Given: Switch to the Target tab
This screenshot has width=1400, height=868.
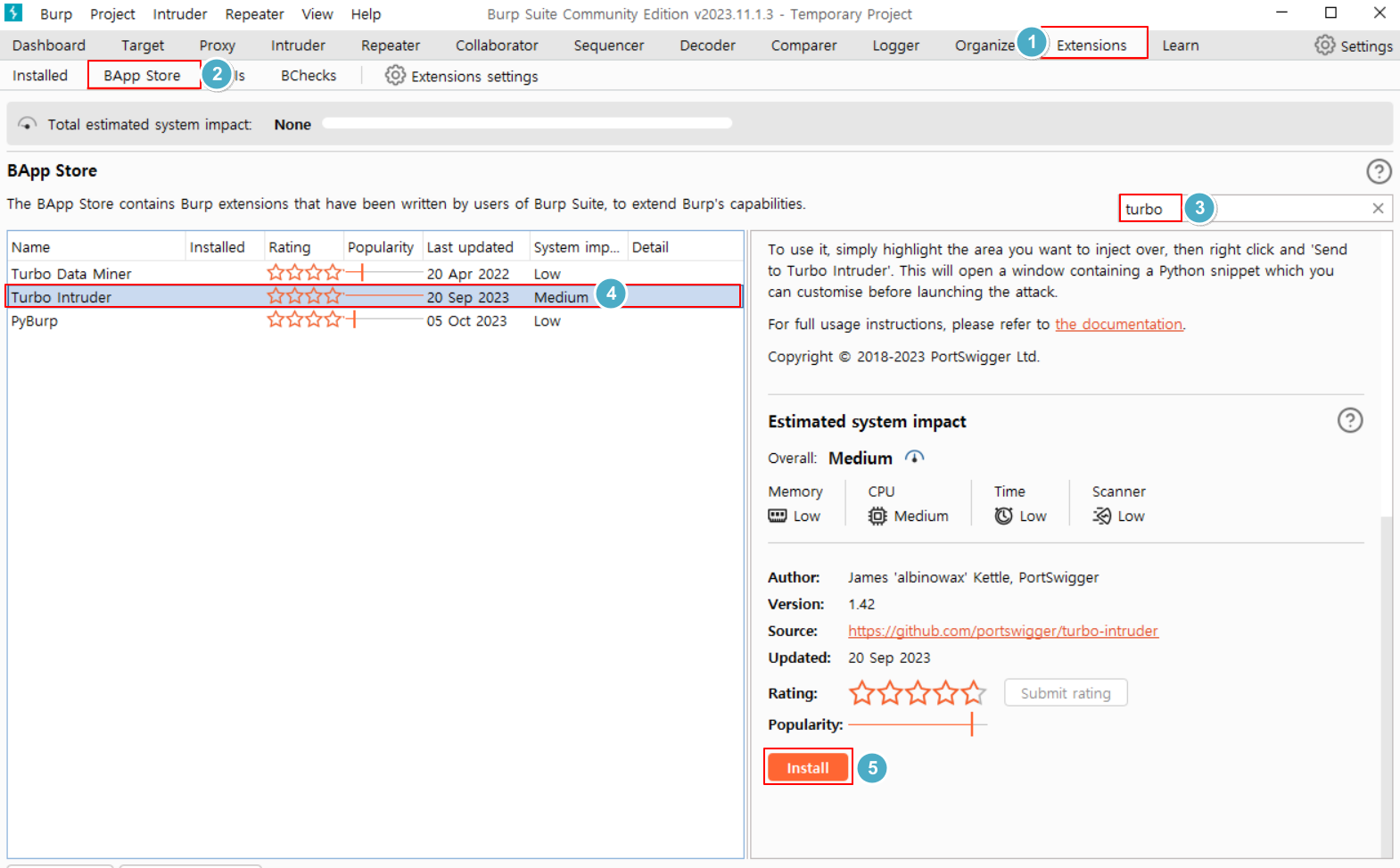Looking at the screenshot, I should (x=143, y=45).
